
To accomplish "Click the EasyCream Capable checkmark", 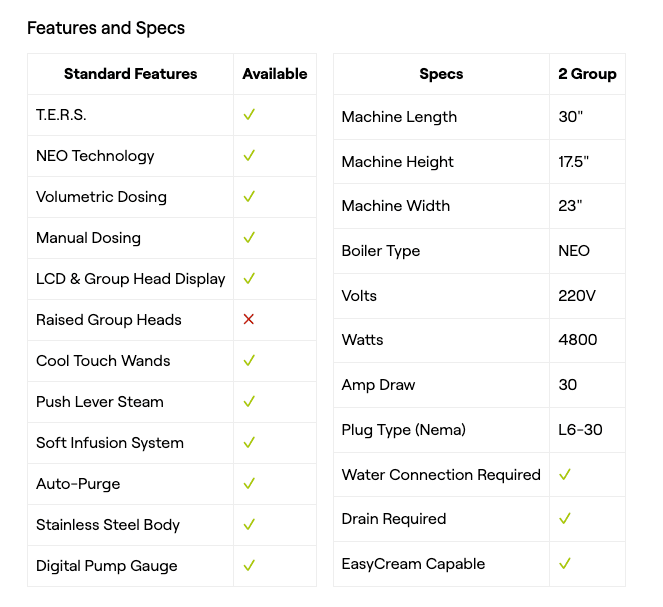I will 565,564.
